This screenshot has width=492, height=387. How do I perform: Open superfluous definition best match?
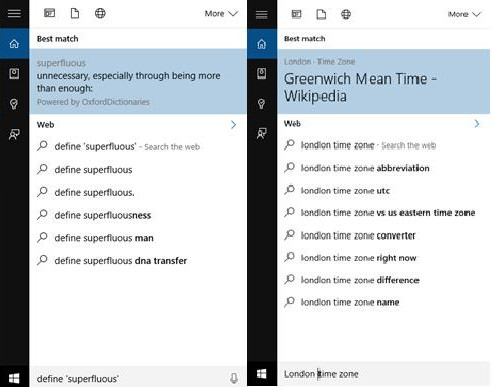click(138, 82)
